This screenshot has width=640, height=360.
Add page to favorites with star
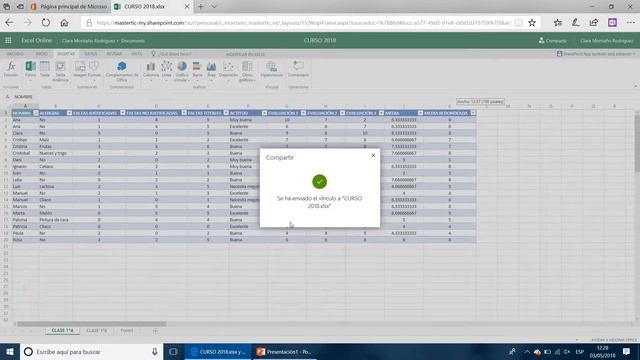tap(532, 23)
